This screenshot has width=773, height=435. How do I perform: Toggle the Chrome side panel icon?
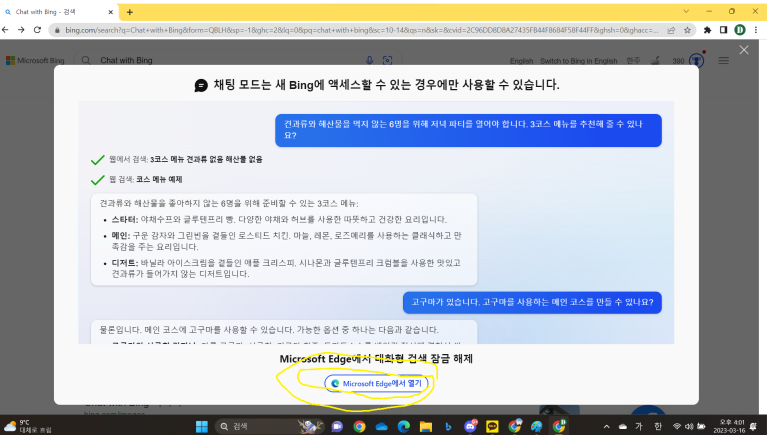point(723,30)
